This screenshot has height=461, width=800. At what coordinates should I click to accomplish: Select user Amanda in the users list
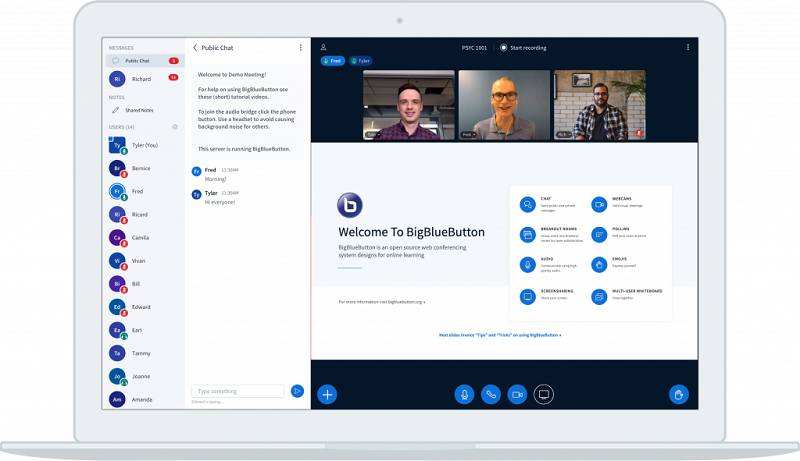pos(145,399)
